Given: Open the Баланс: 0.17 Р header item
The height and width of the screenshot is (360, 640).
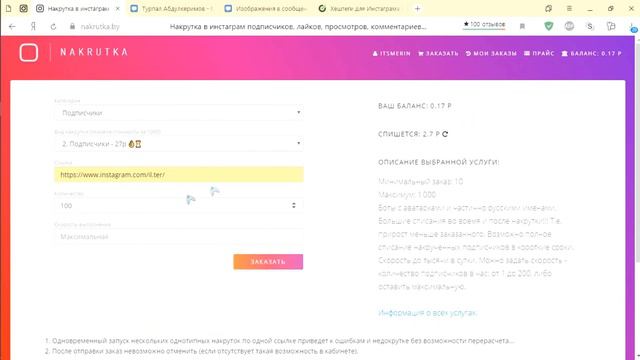Looking at the screenshot, I should point(591,53).
